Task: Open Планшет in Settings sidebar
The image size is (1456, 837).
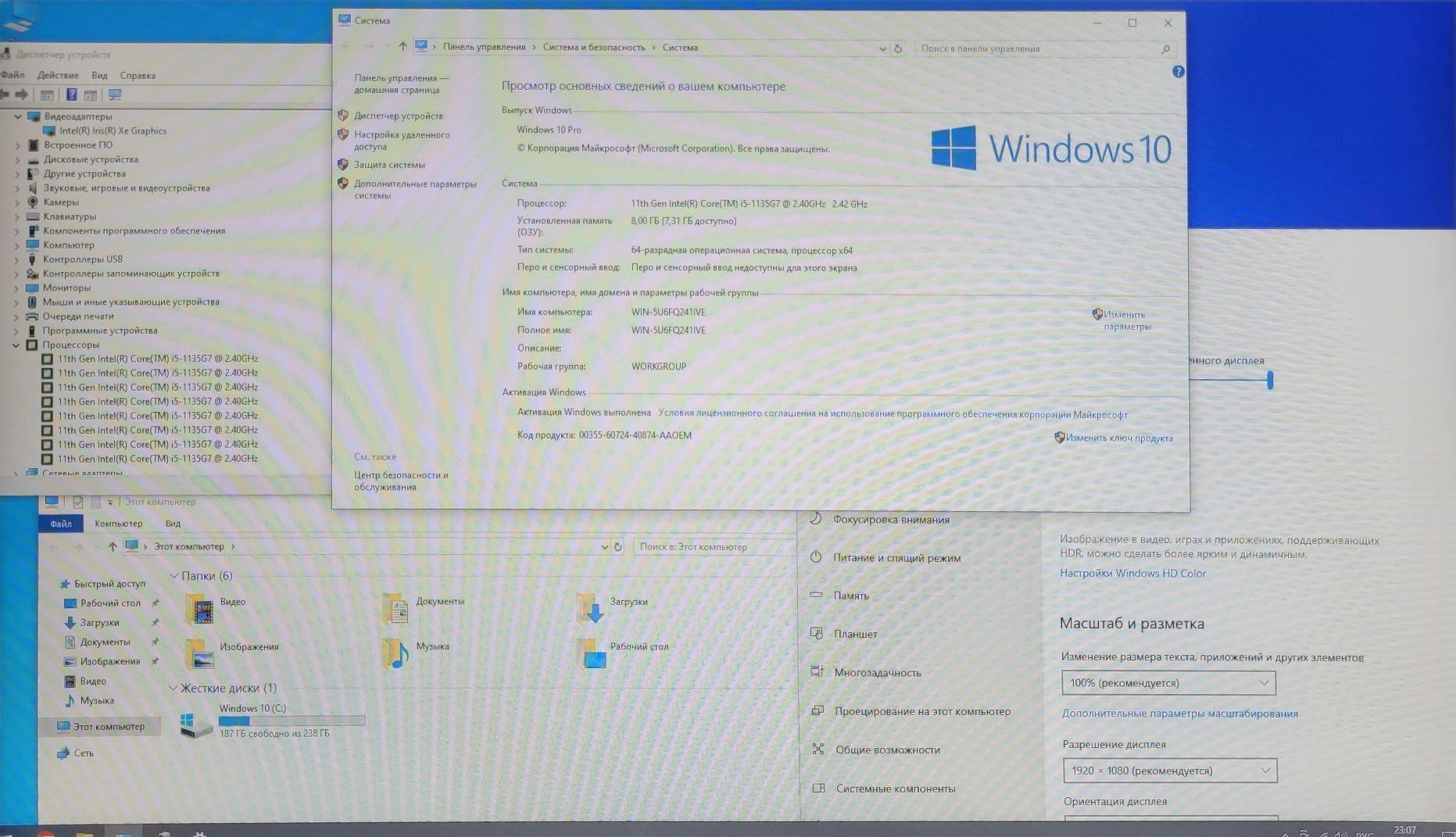Action: click(855, 634)
